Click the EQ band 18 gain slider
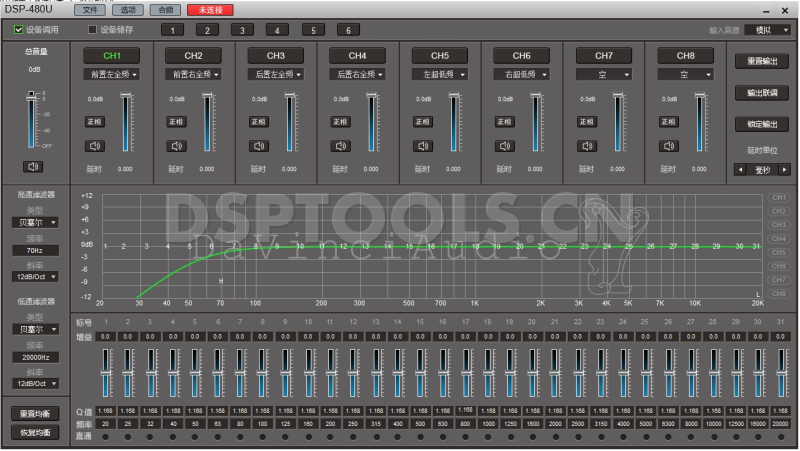 click(488, 373)
